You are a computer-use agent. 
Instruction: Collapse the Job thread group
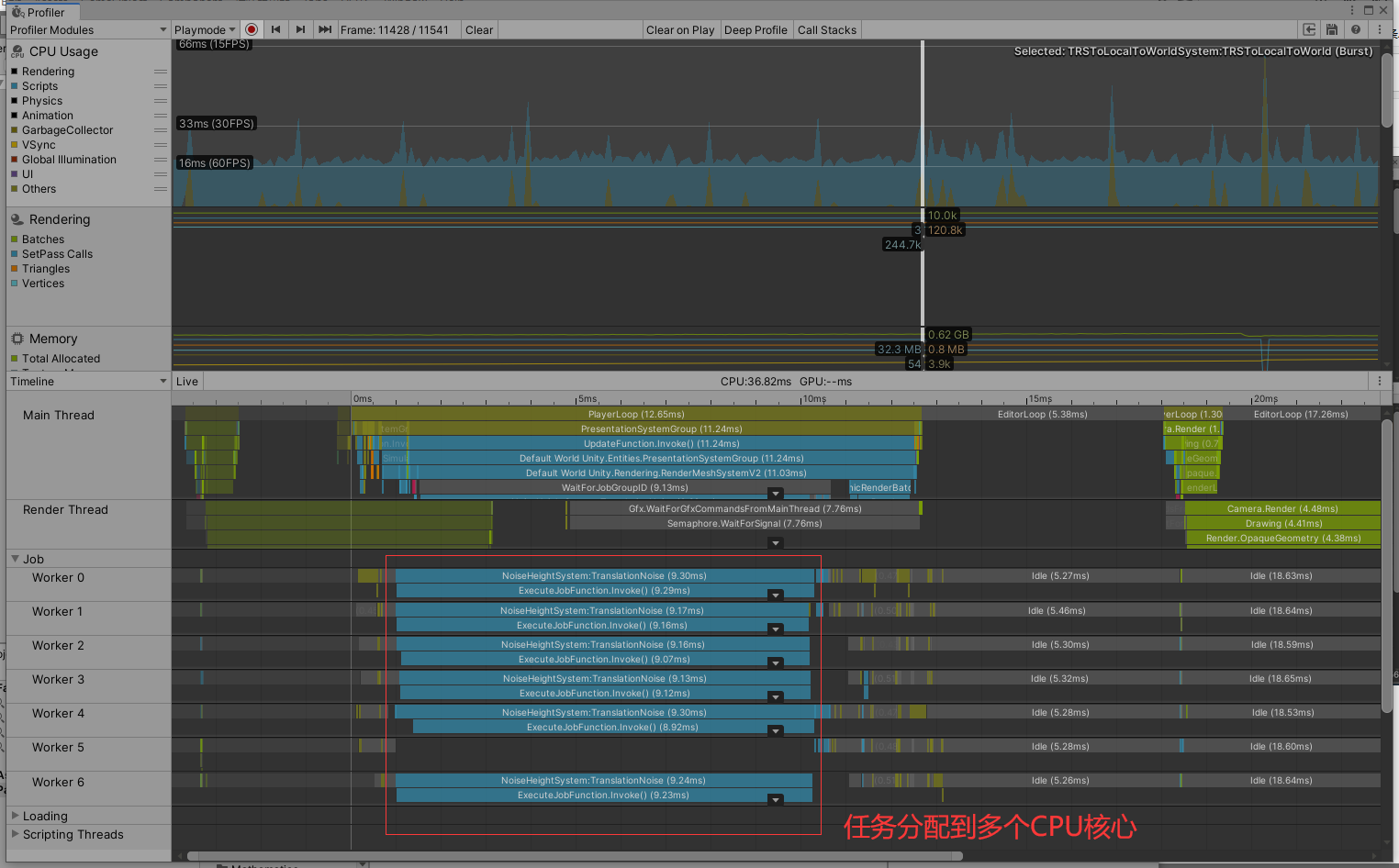(15, 559)
